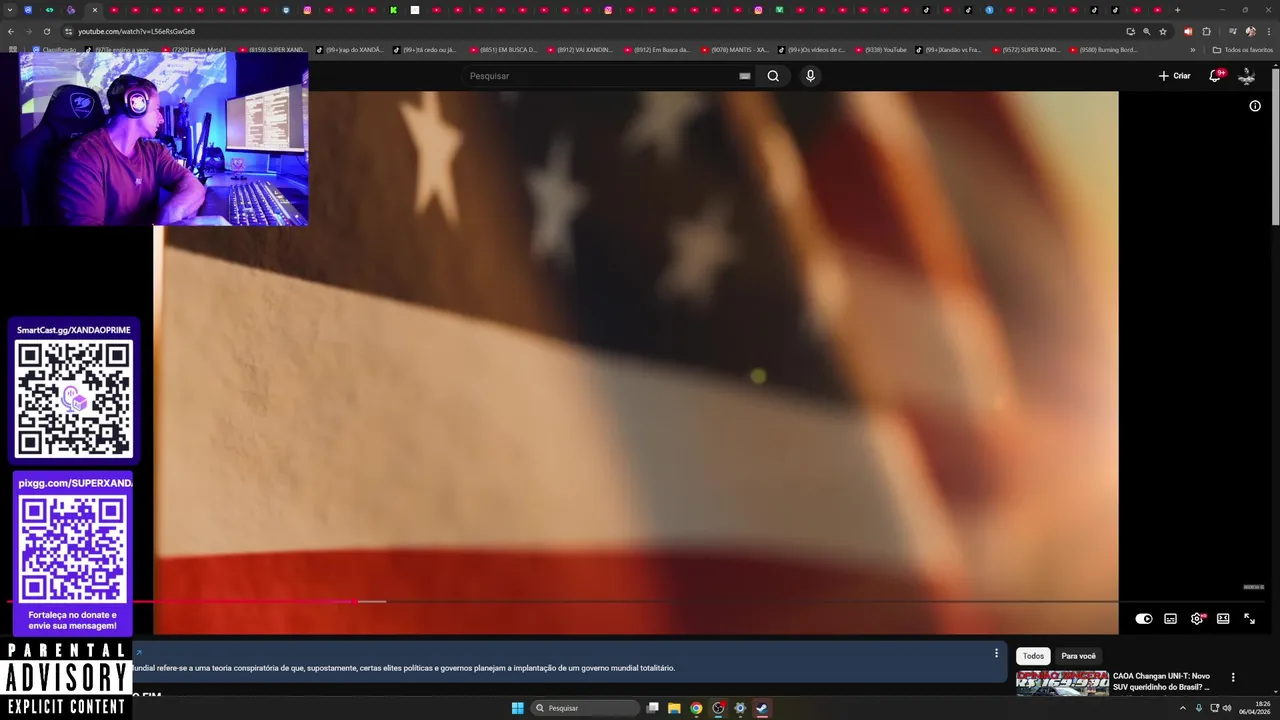Screen dimensions: 1280x720
Task: Open bookmark '(9580) Burning Bord...'
Action: click(1103, 50)
